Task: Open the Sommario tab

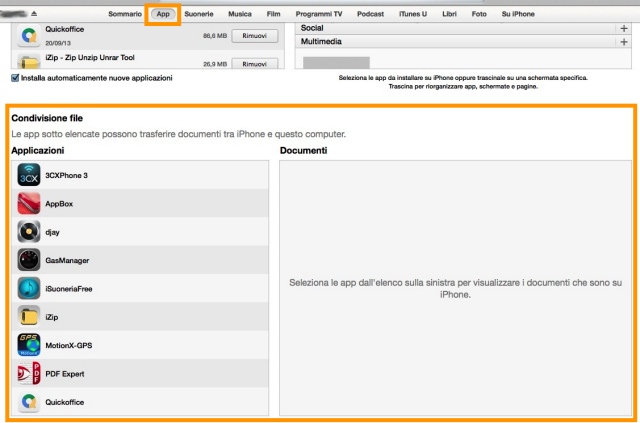Action: tap(125, 14)
